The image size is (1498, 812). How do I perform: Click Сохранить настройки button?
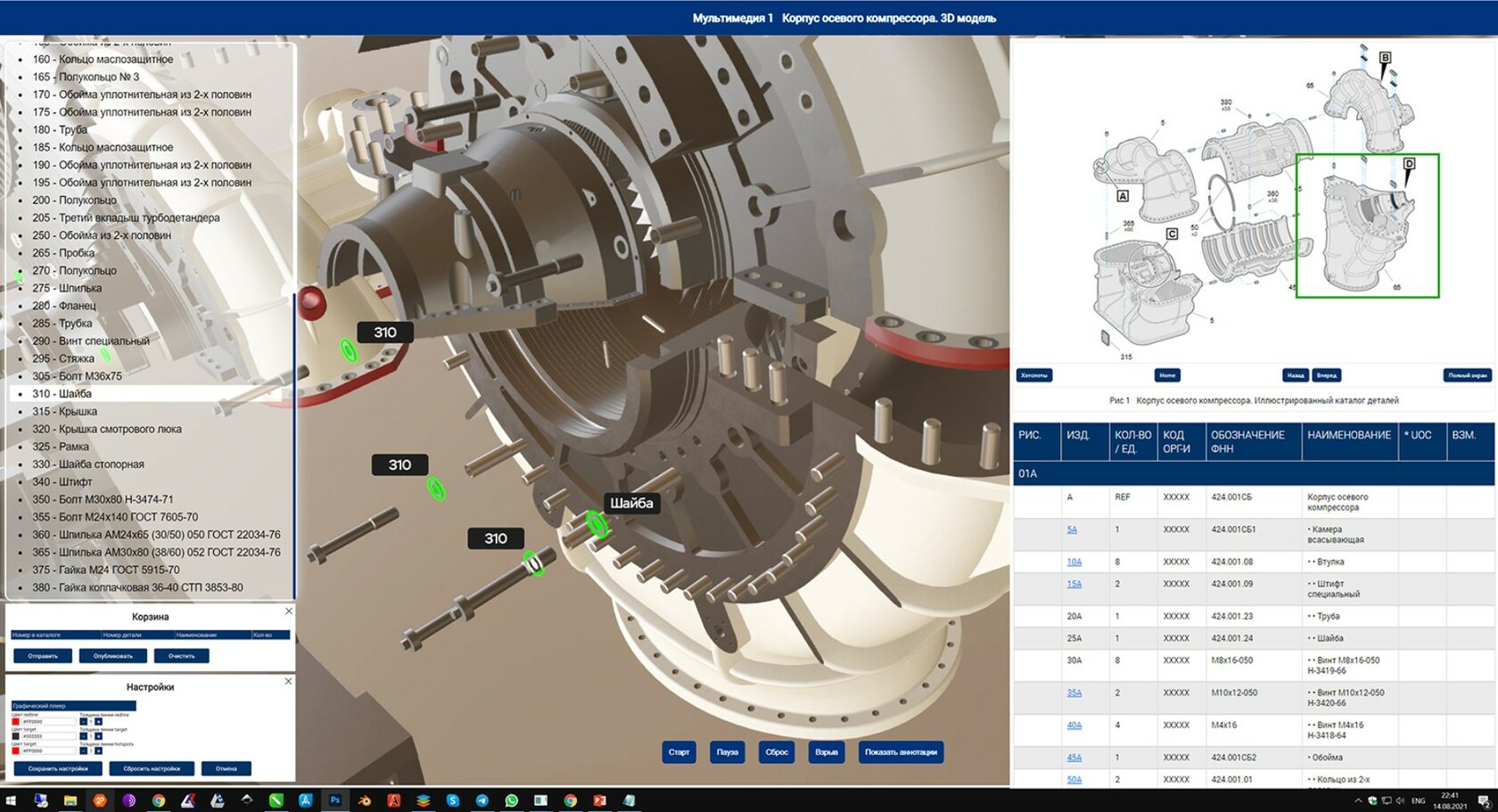[x=58, y=768]
